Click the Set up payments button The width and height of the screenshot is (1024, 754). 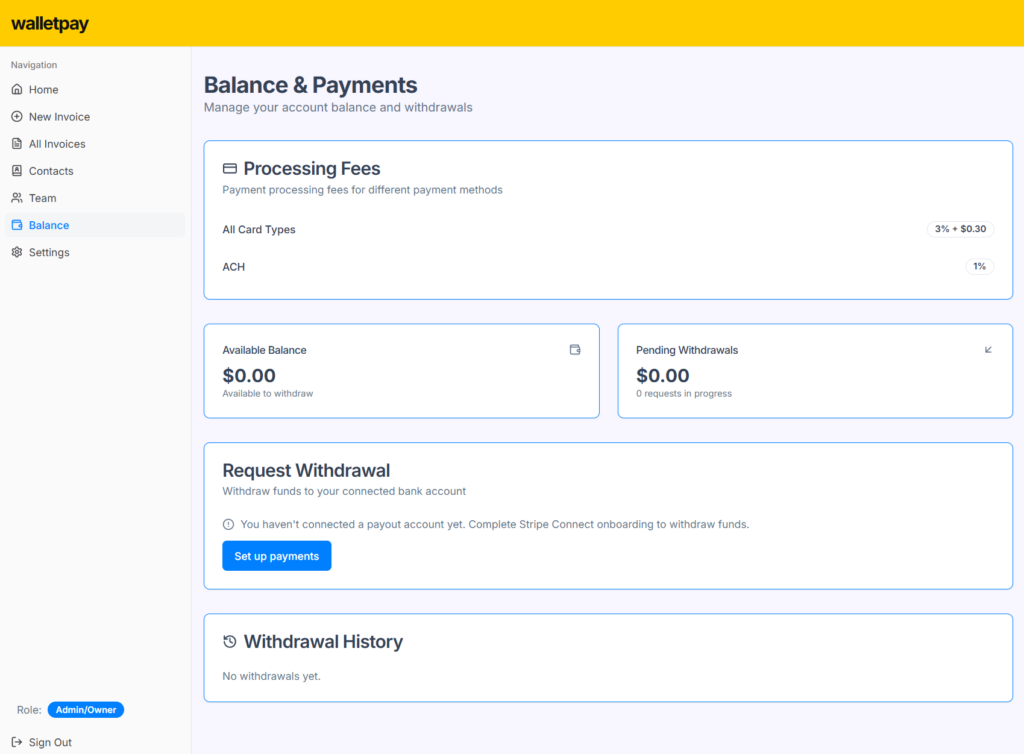point(277,556)
